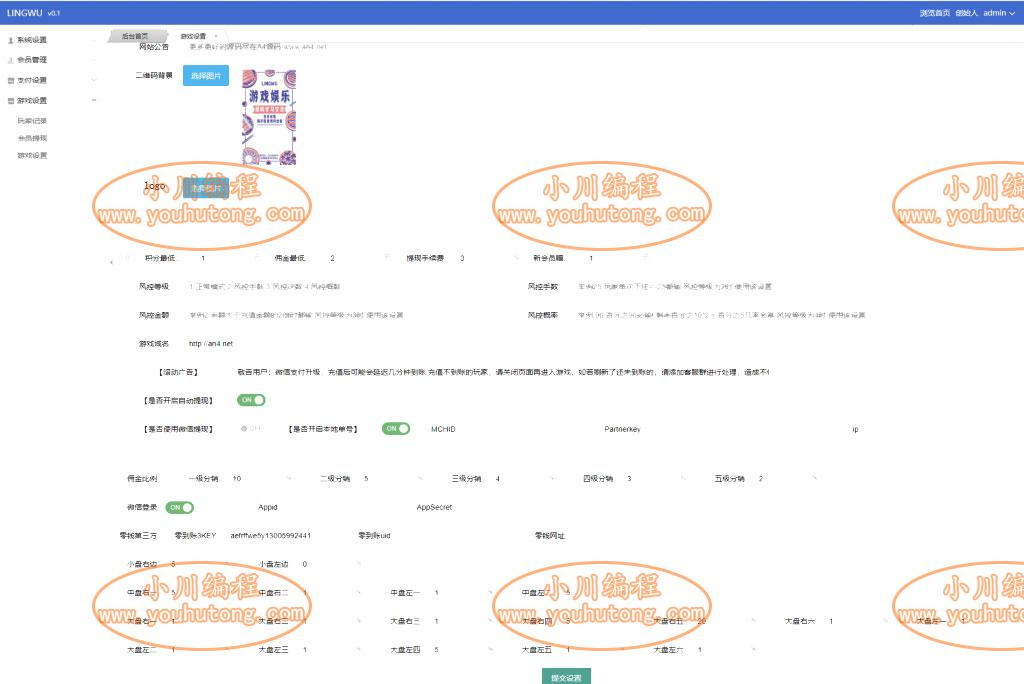1024x684 pixels.
Task: Click the 选择图片 button for 二维码背景
Action: pyautogui.click(x=206, y=76)
